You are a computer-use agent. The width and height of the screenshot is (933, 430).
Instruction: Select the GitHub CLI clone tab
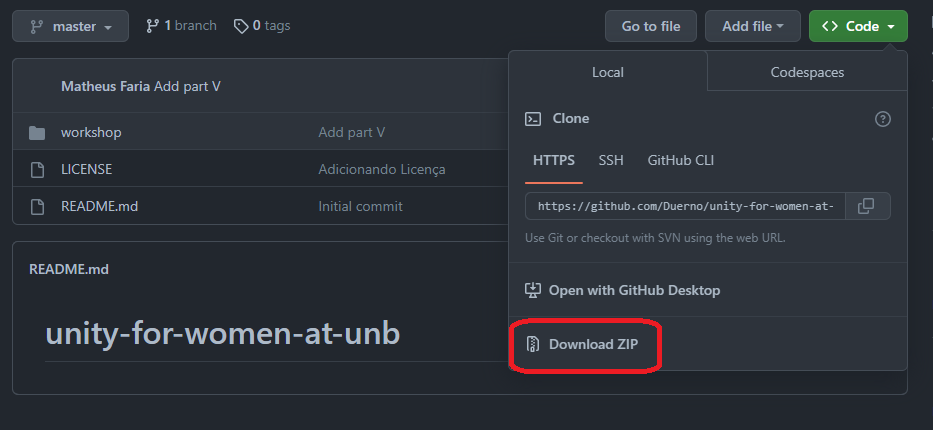680,160
